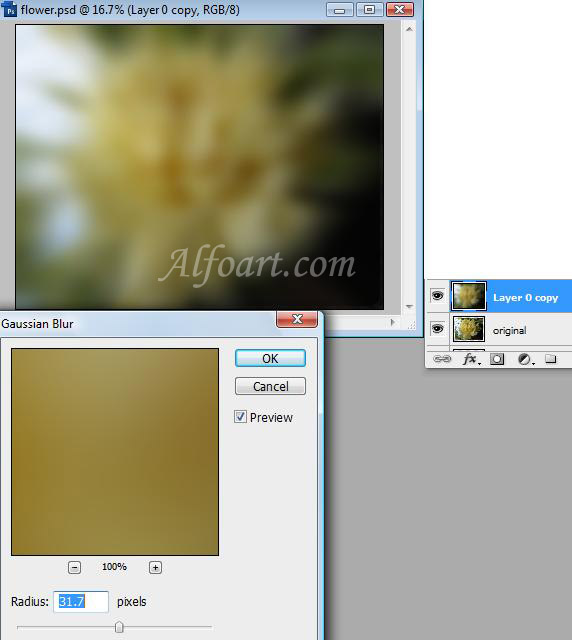The image size is (572, 640).
Task: Confirm Gaussian Blur with OK
Action: click(270, 358)
